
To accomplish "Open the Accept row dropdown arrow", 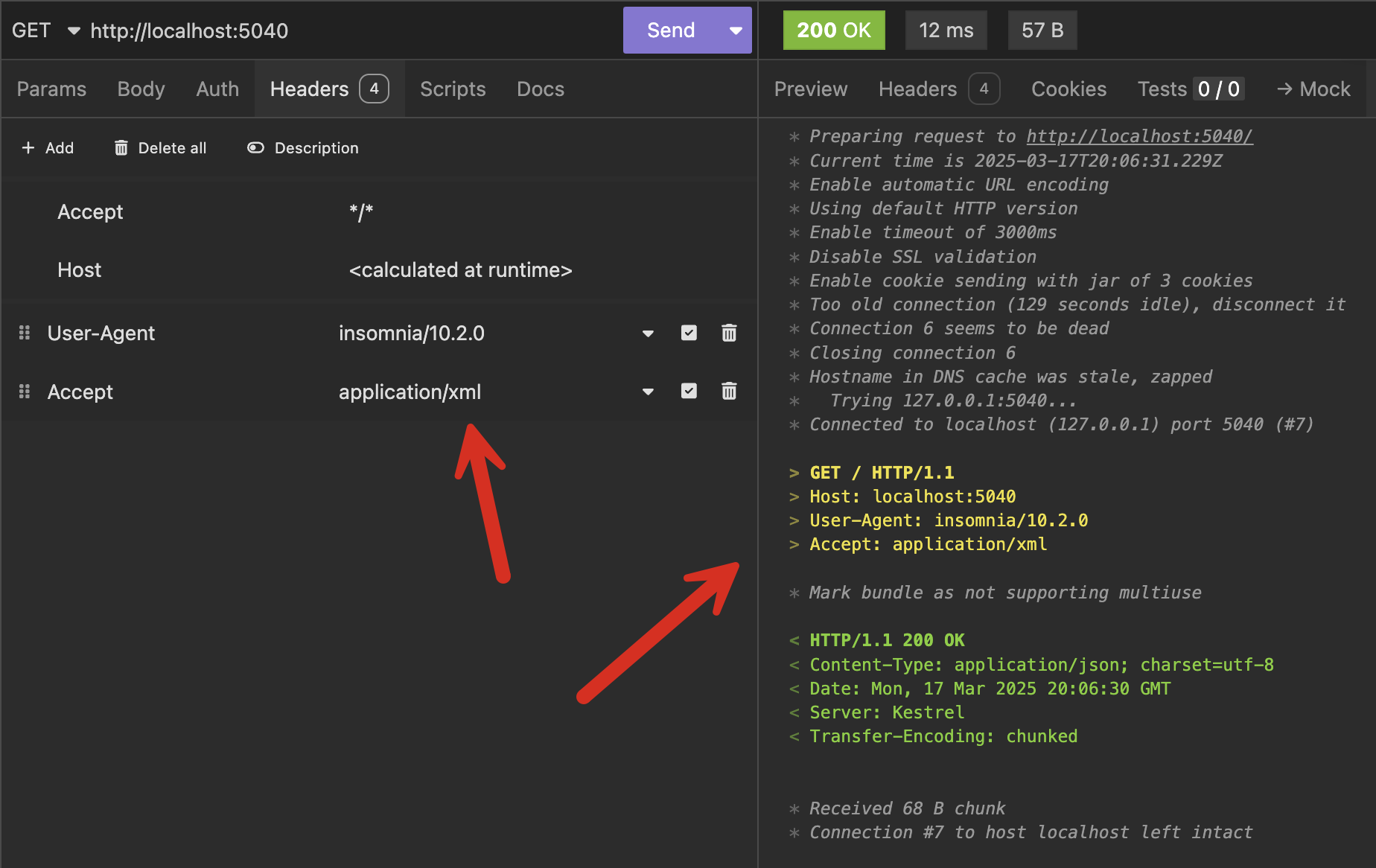I will (648, 392).
